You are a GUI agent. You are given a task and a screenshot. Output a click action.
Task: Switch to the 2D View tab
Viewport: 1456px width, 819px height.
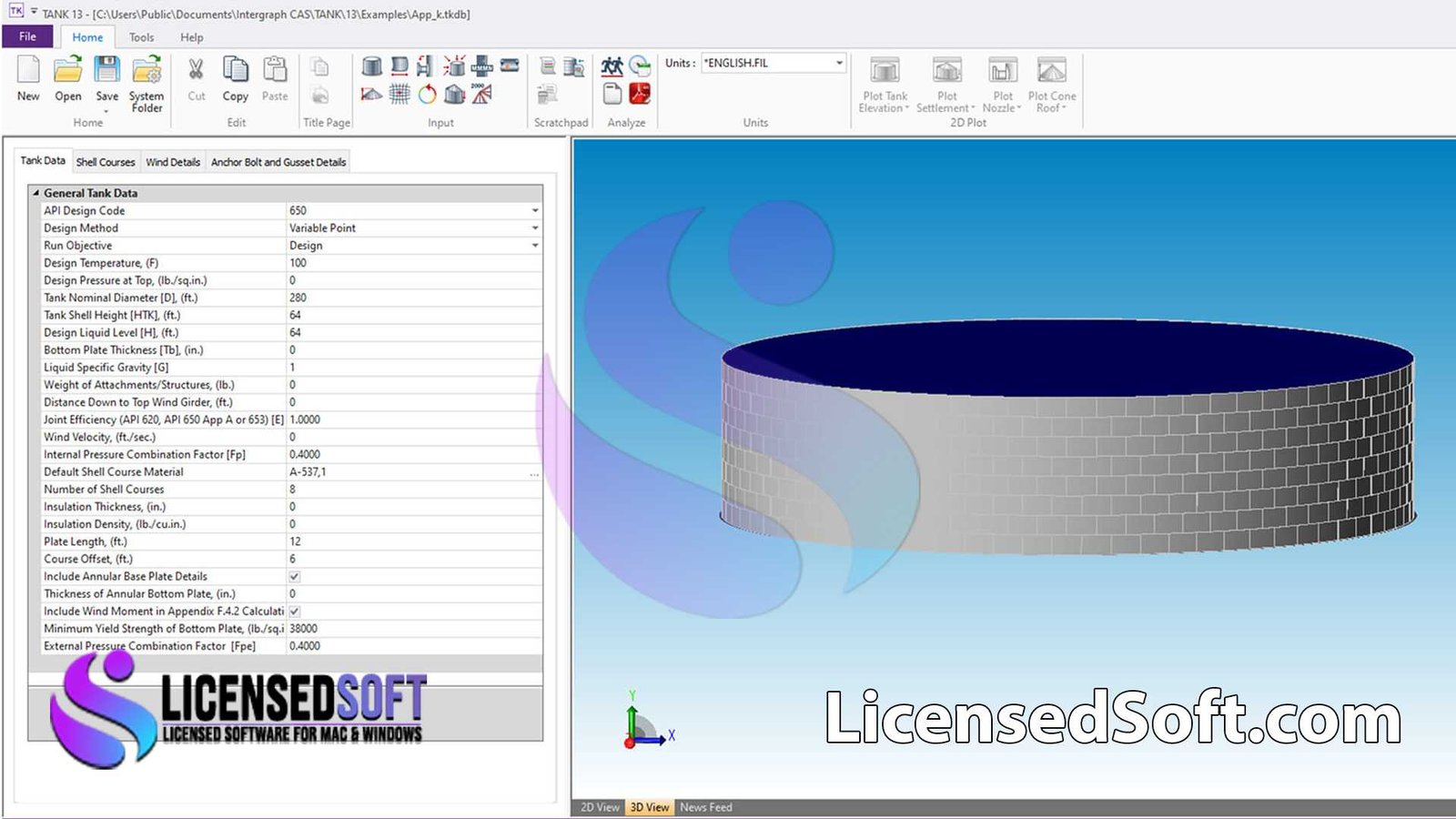pos(600,807)
